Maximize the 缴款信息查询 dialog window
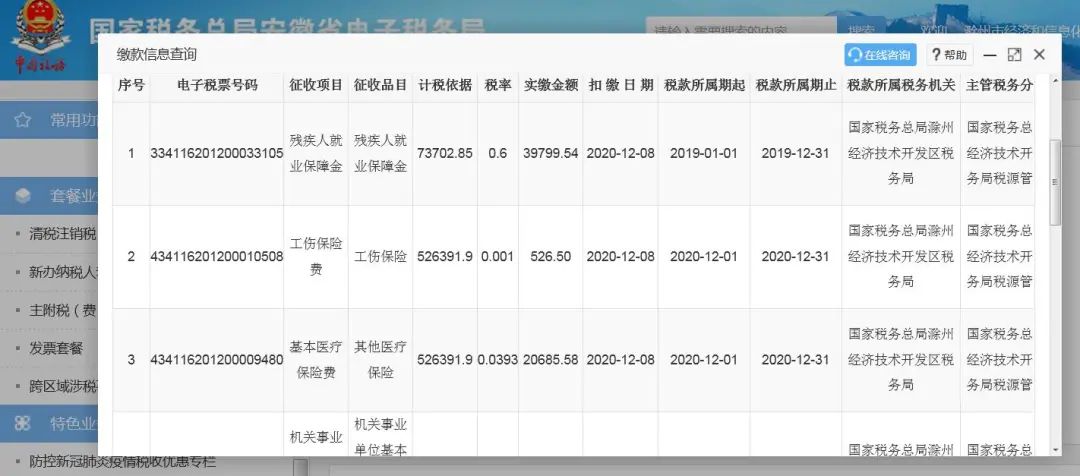Screen dimensions: 1080x476 point(1014,55)
